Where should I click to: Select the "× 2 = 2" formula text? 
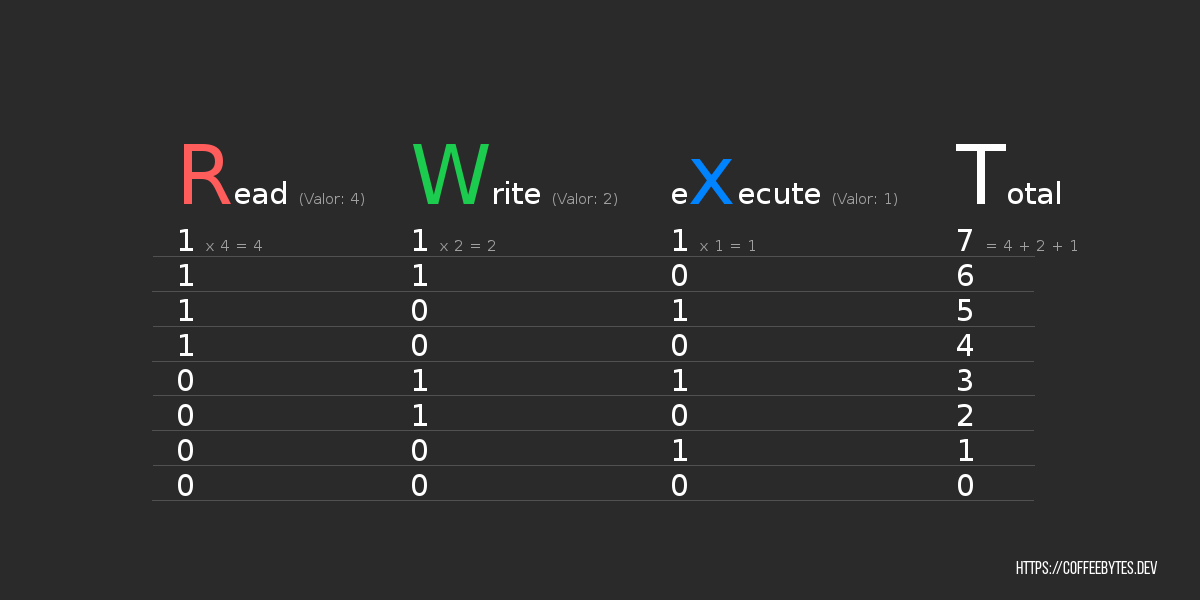click(467, 246)
